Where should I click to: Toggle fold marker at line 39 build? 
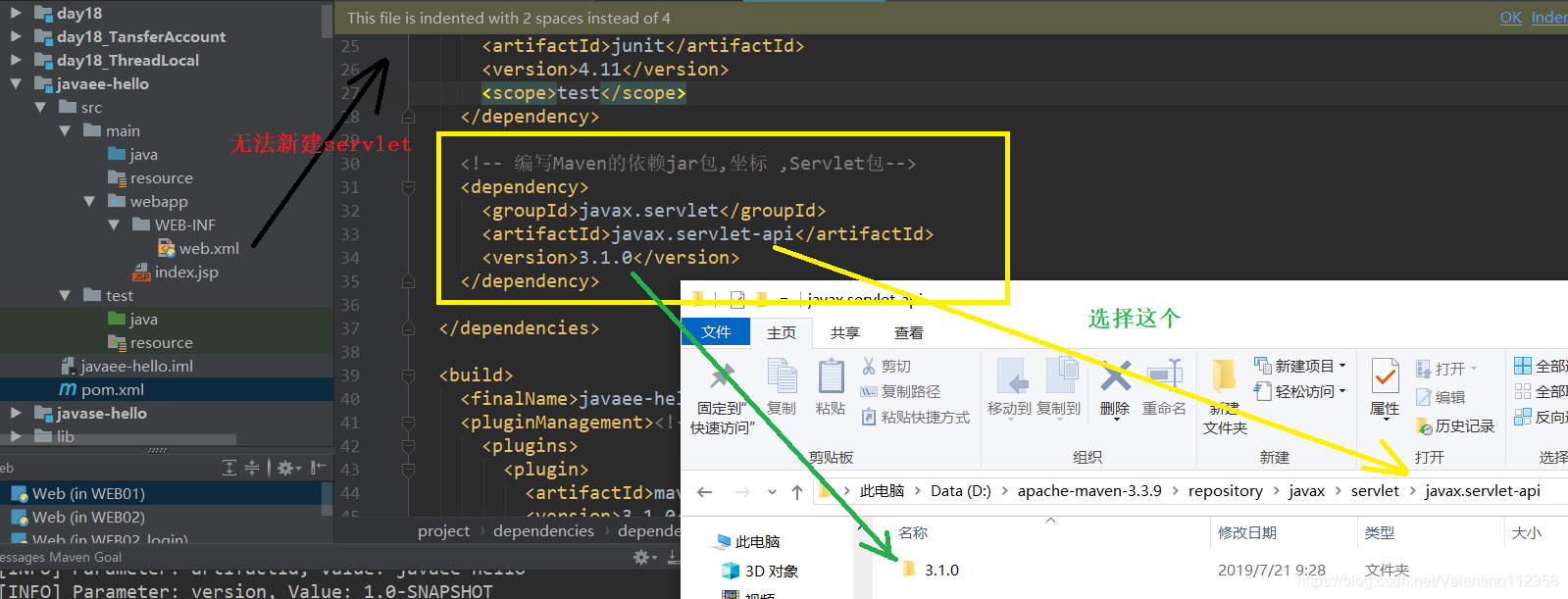click(x=408, y=375)
